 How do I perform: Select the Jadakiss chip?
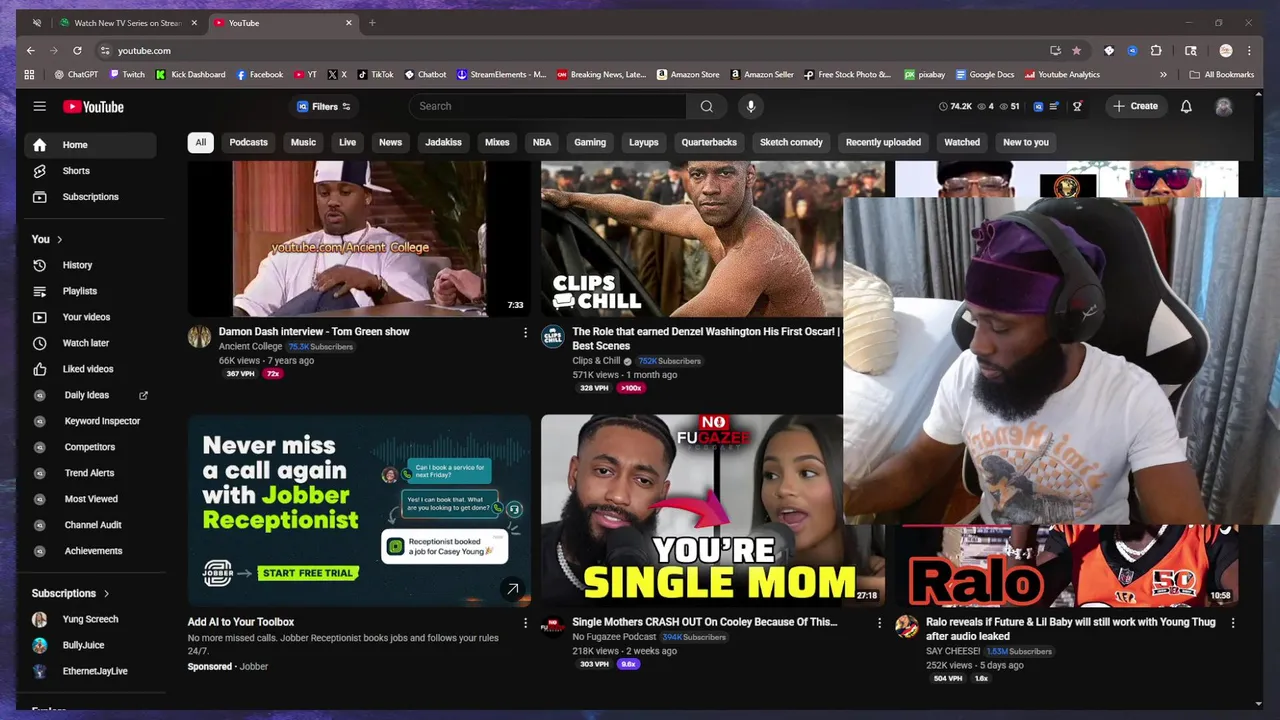(x=443, y=142)
